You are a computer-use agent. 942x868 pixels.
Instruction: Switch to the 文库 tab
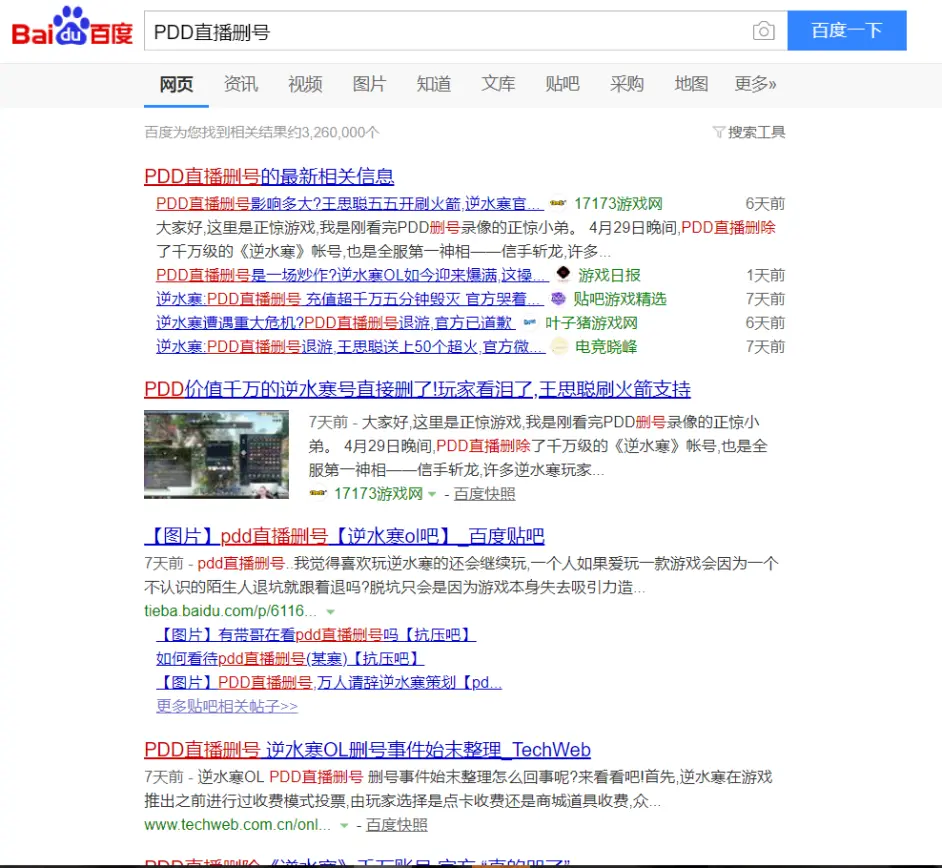pos(498,83)
